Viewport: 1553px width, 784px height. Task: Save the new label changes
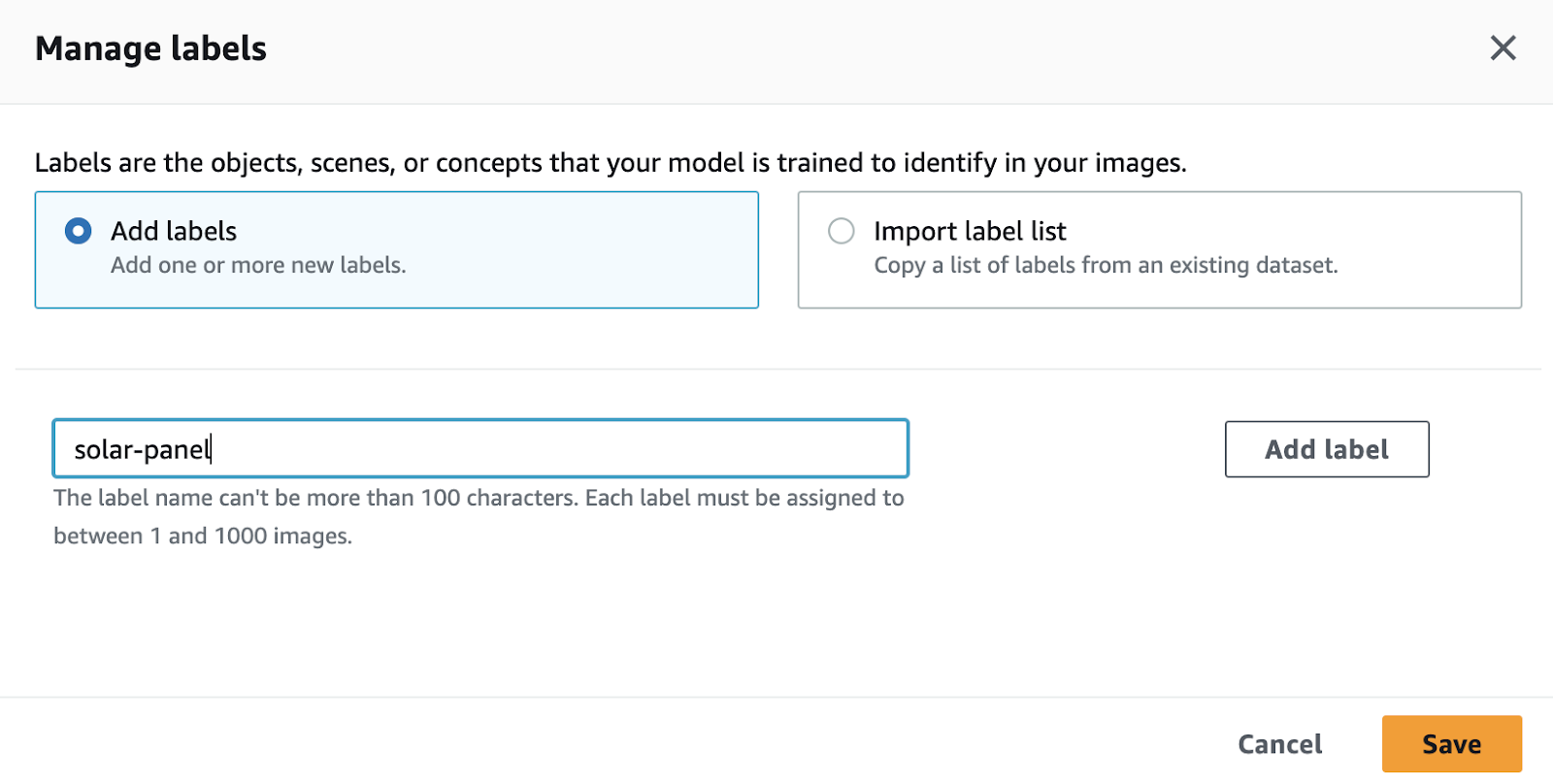click(1451, 744)
